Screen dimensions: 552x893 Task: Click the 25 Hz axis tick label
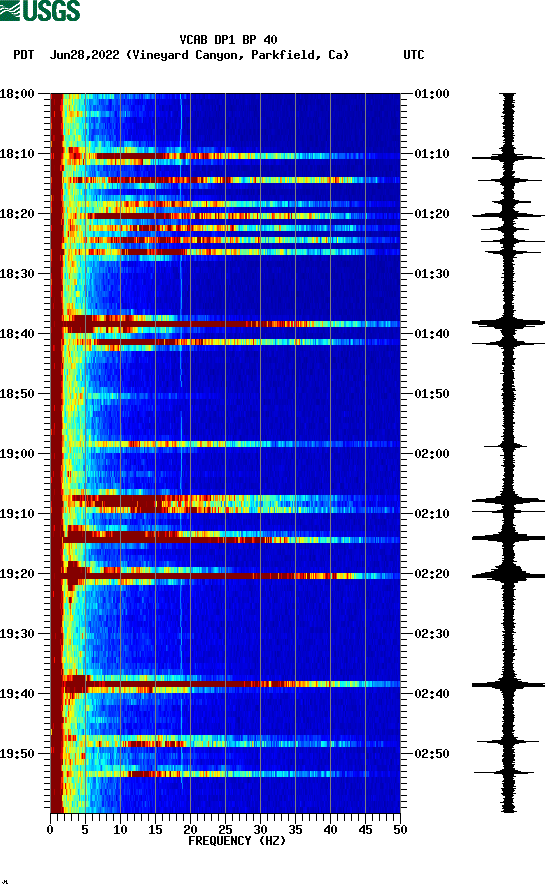point(225,830)
